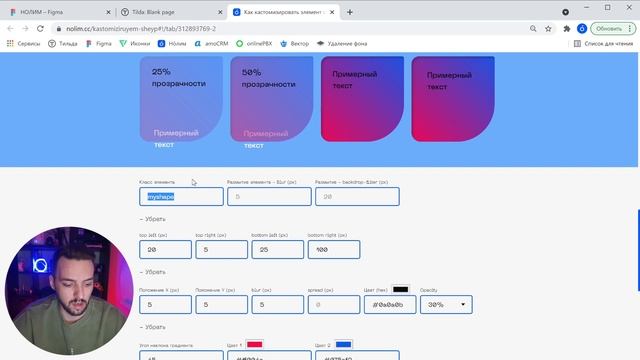This screenshot has width=640, height=360.
Task: Focus the shadow spread px field
Action: tap(334, 304)
